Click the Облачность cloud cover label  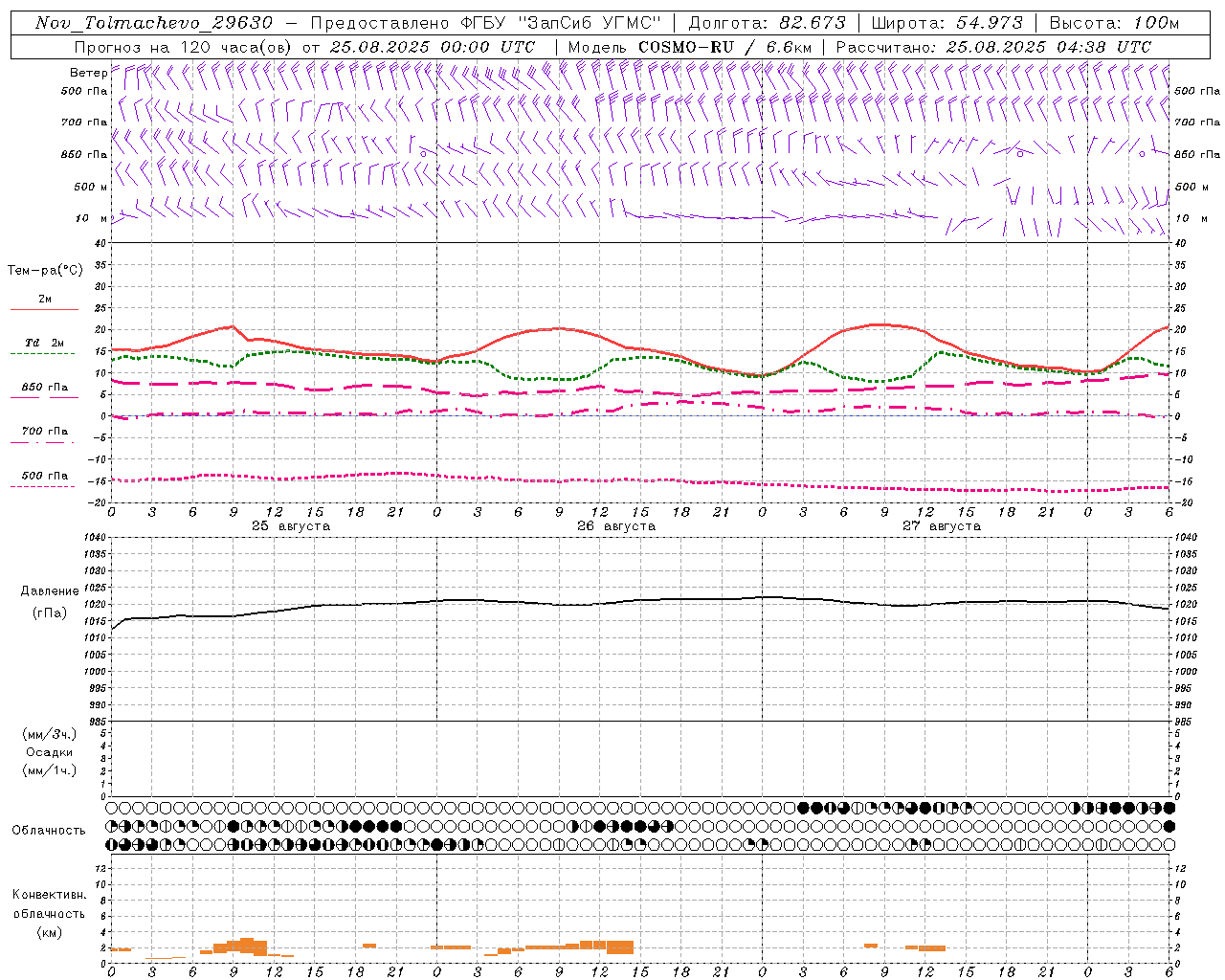click(49, 831)
